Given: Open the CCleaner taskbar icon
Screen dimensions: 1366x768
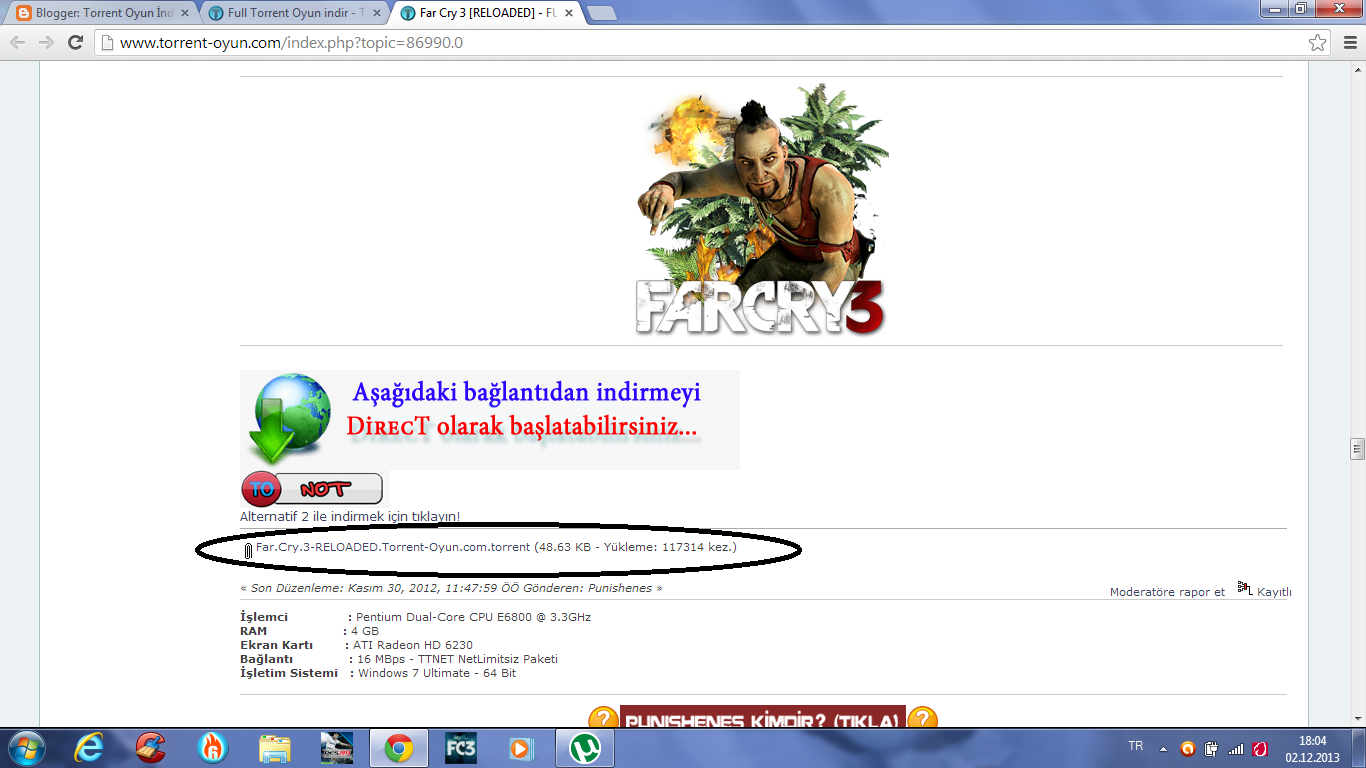Looking at the screenshot, I should click(151, 748).
